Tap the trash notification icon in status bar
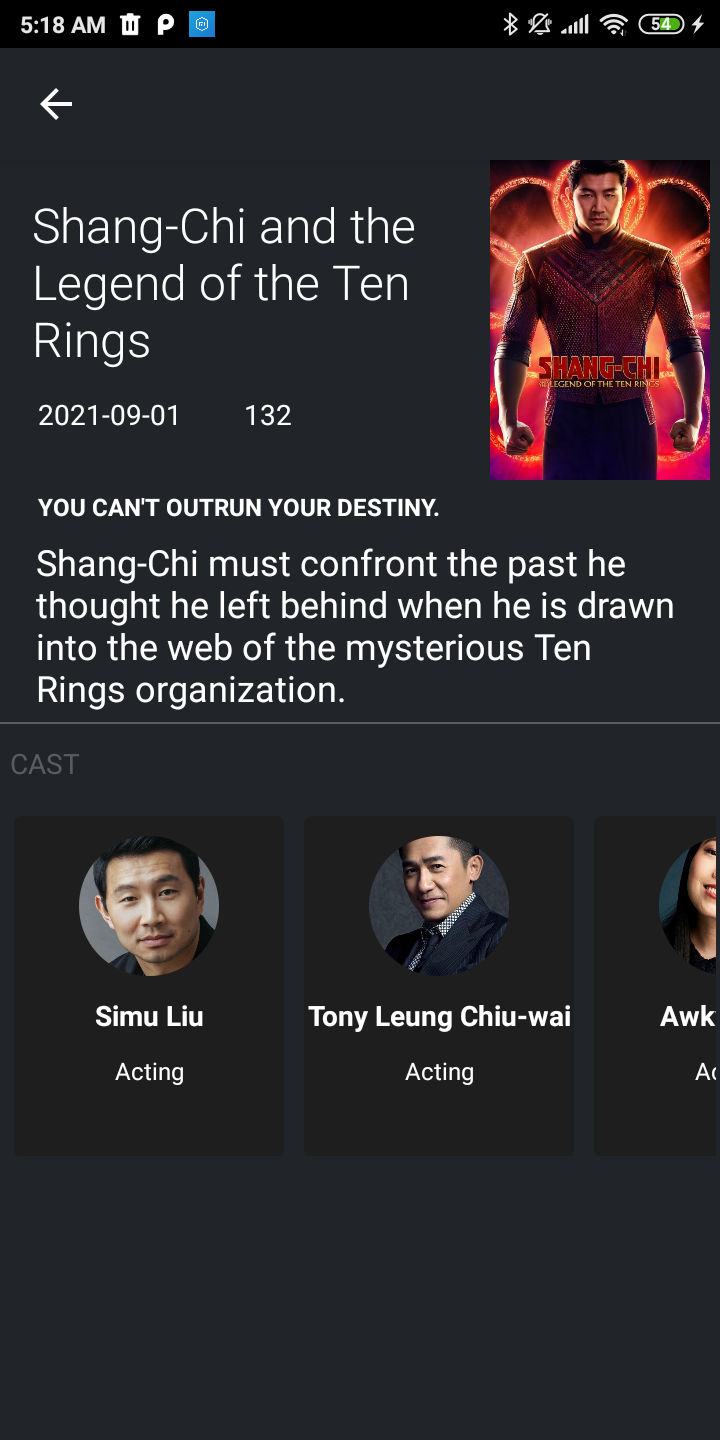Image resolution: width=720 pixels, height=1440 pixels. click(x=130, y=25)
